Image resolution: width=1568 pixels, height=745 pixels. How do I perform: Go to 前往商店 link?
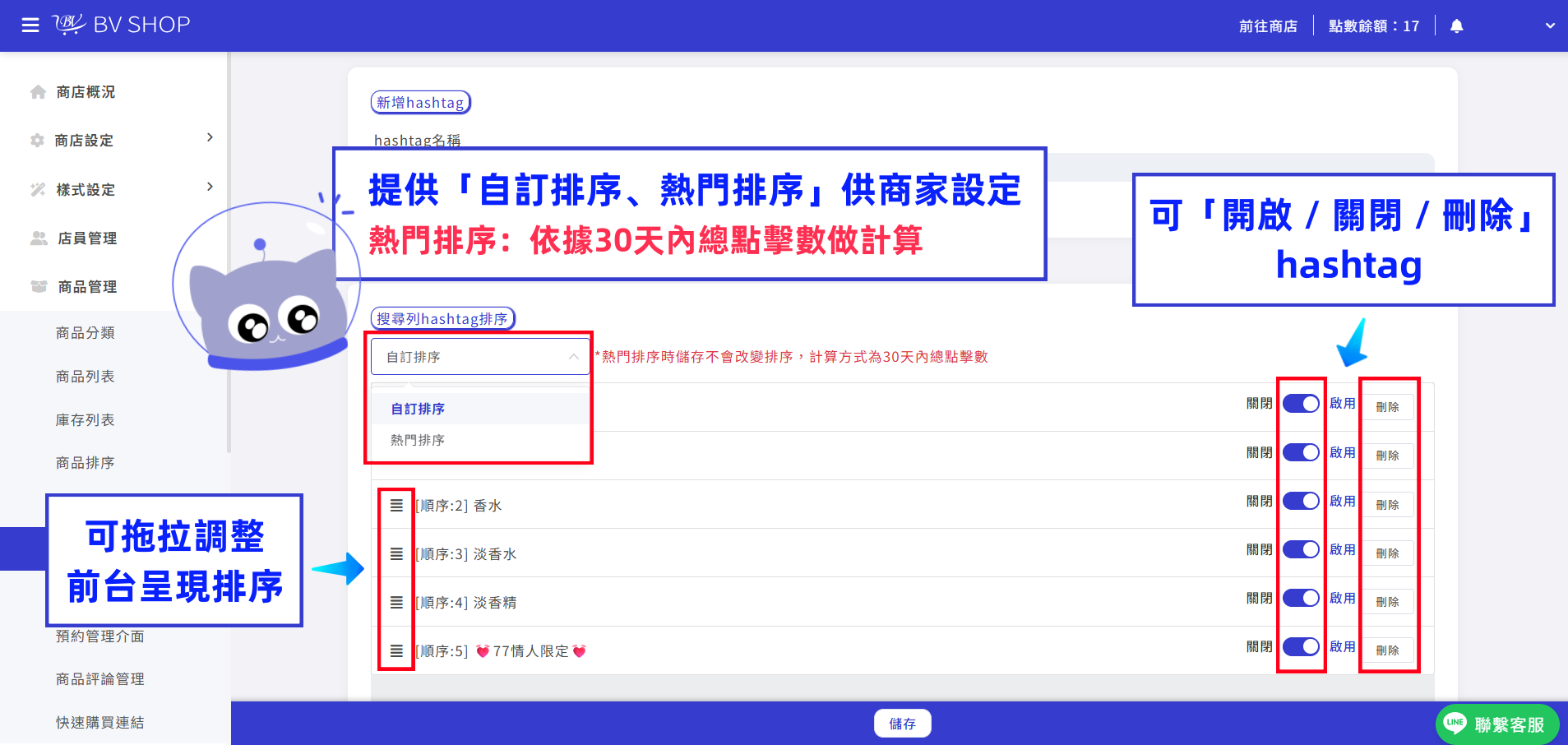1268,26
